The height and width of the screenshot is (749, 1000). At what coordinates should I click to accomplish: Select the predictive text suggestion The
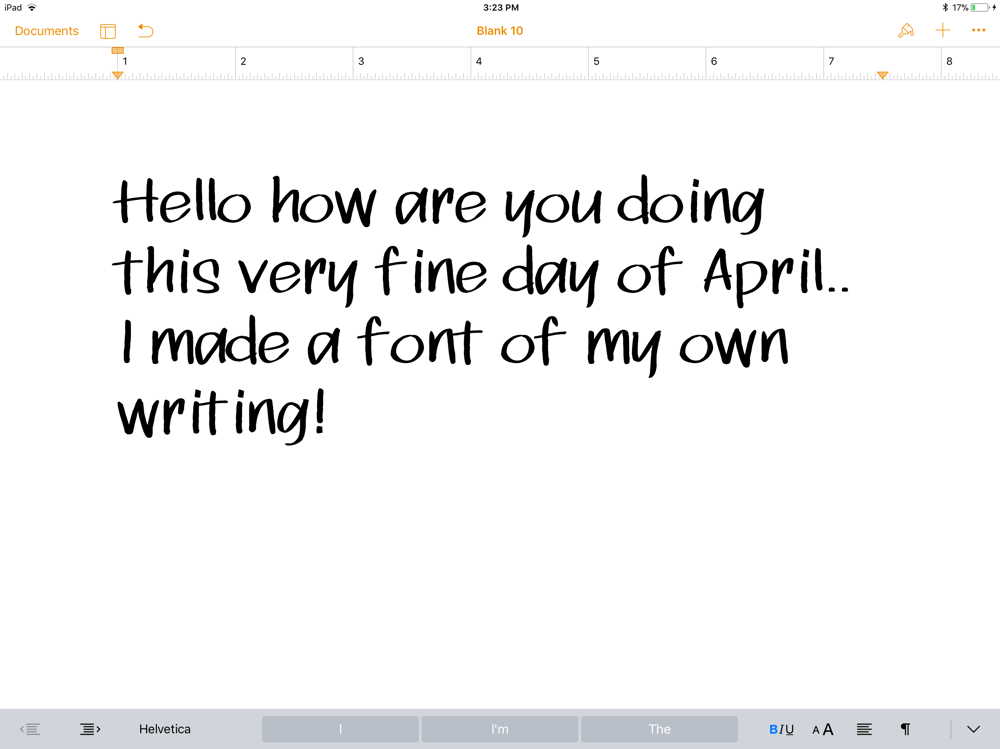point(659,729)
